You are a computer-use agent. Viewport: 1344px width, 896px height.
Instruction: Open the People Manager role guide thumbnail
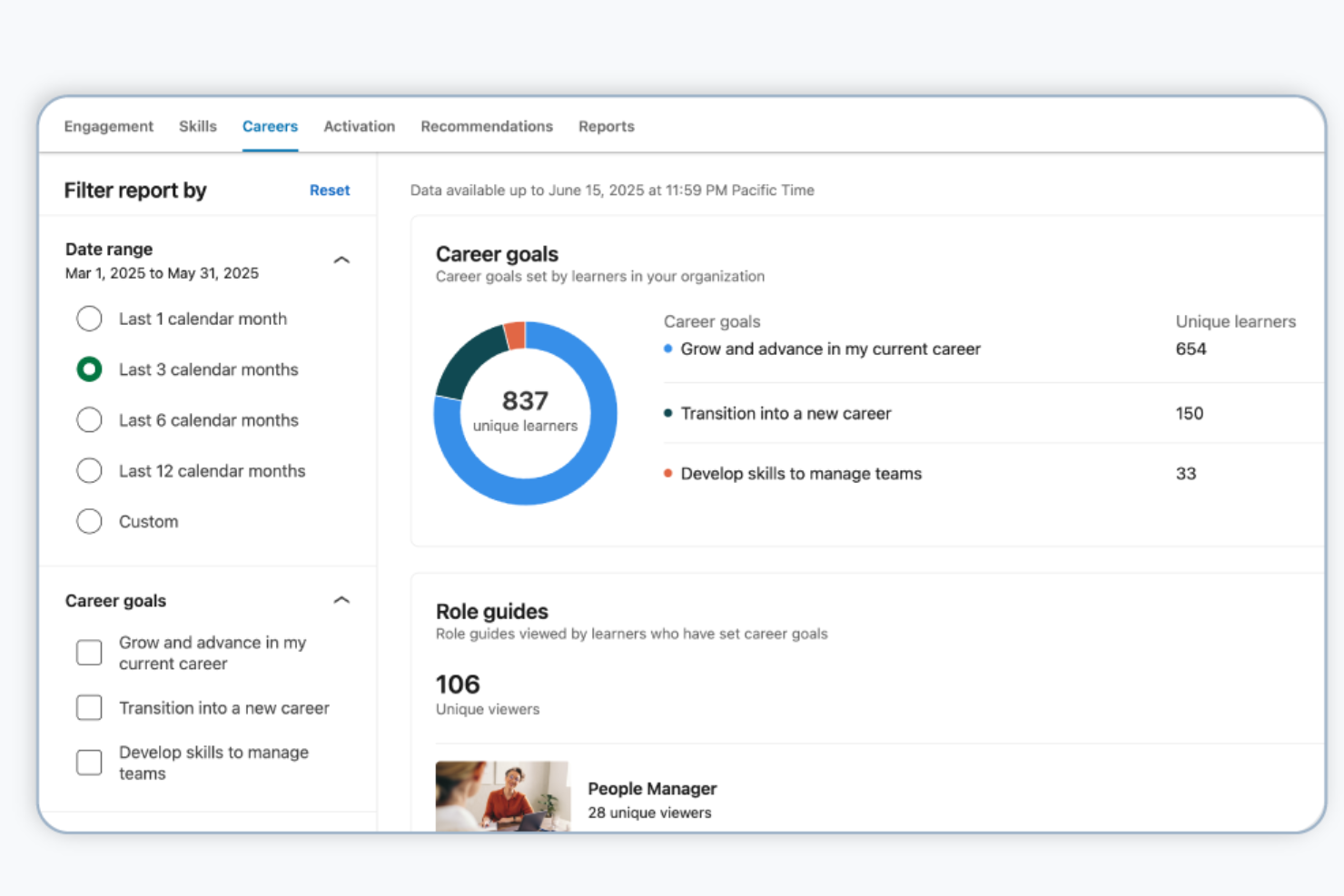click(x=502, y=796)
